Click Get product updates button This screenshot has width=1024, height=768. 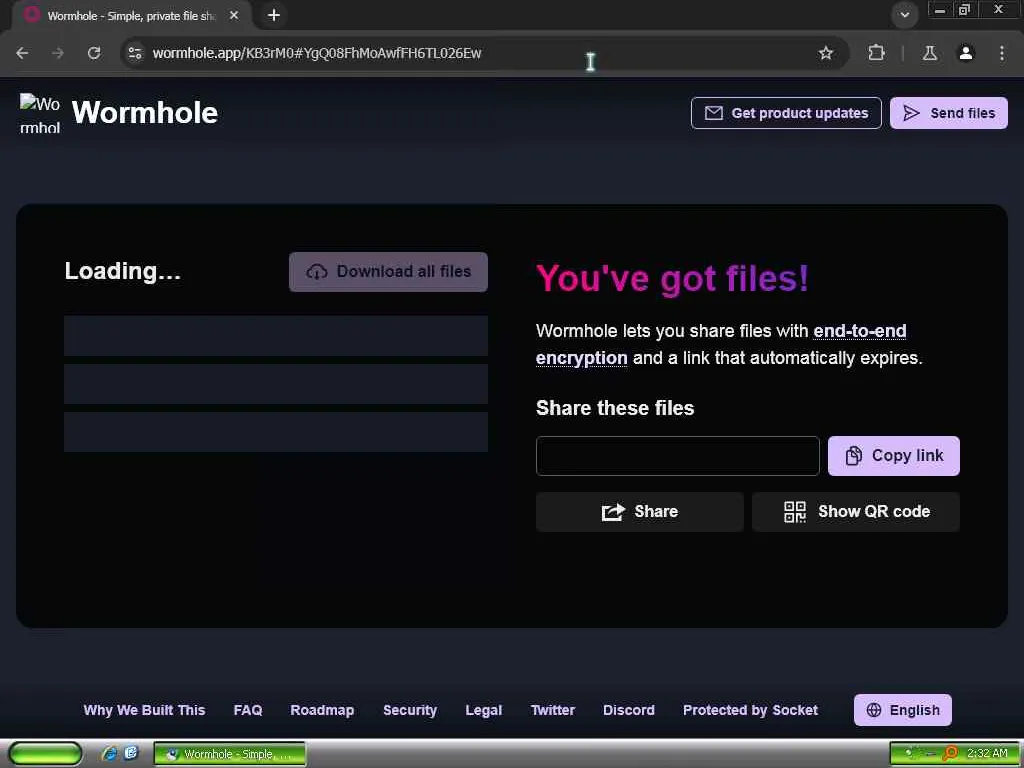pyautogui.click(x=786, y=113)
